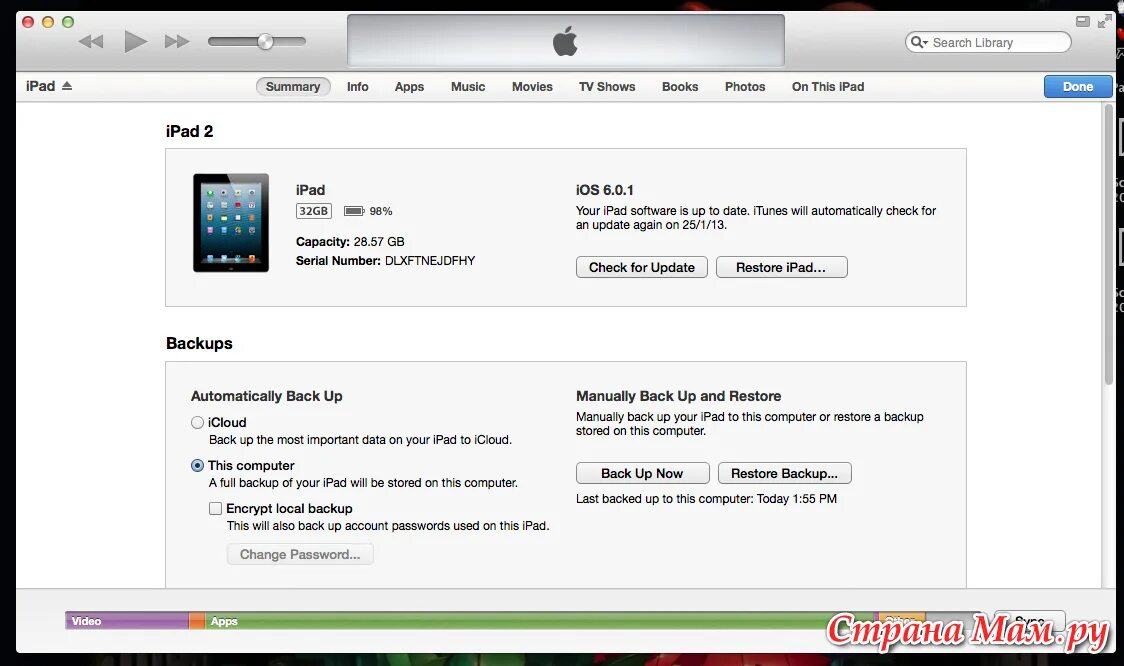The height and width of the screenshot is (666, 1124).
Task: Click Check for Update button
Action: 642,267
